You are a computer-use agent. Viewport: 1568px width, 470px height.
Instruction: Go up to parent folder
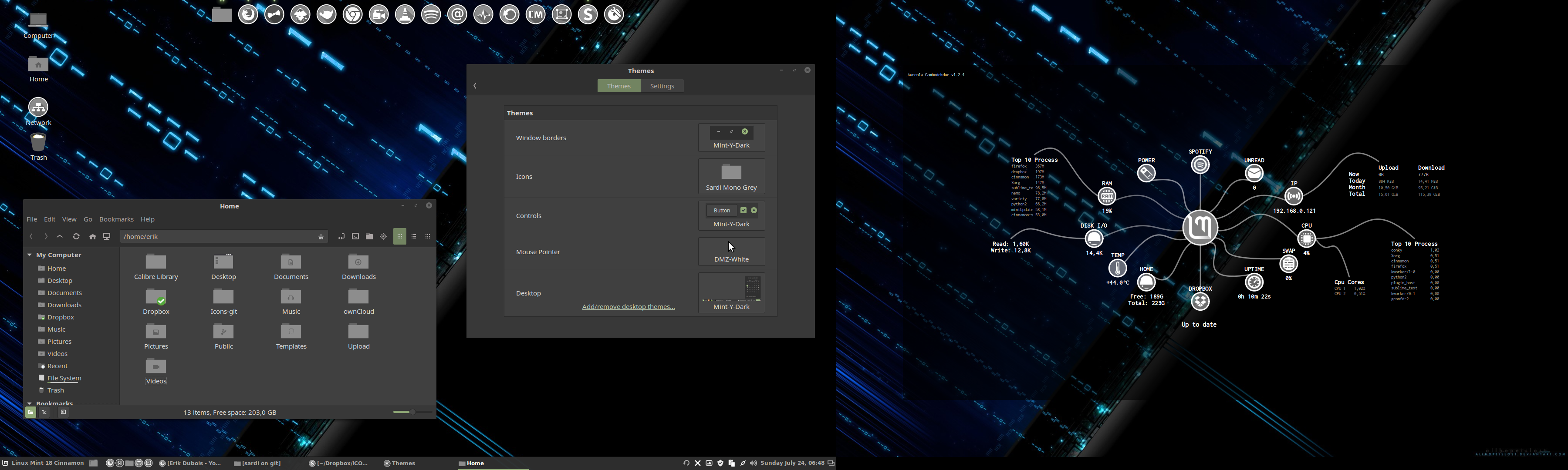coord(60,236)
